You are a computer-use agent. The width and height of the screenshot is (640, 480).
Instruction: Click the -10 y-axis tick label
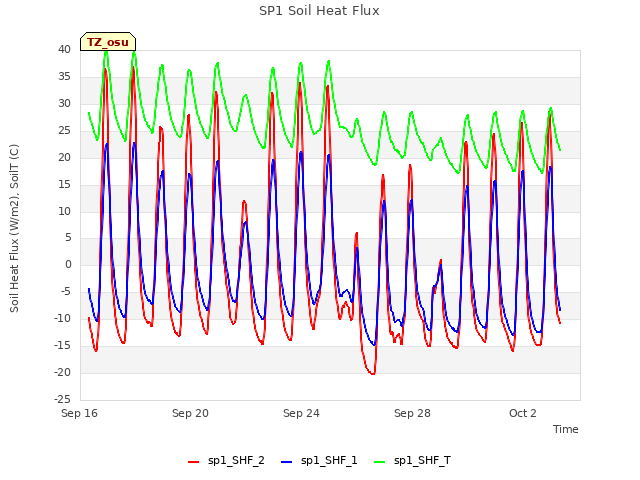tap(62, 318)
